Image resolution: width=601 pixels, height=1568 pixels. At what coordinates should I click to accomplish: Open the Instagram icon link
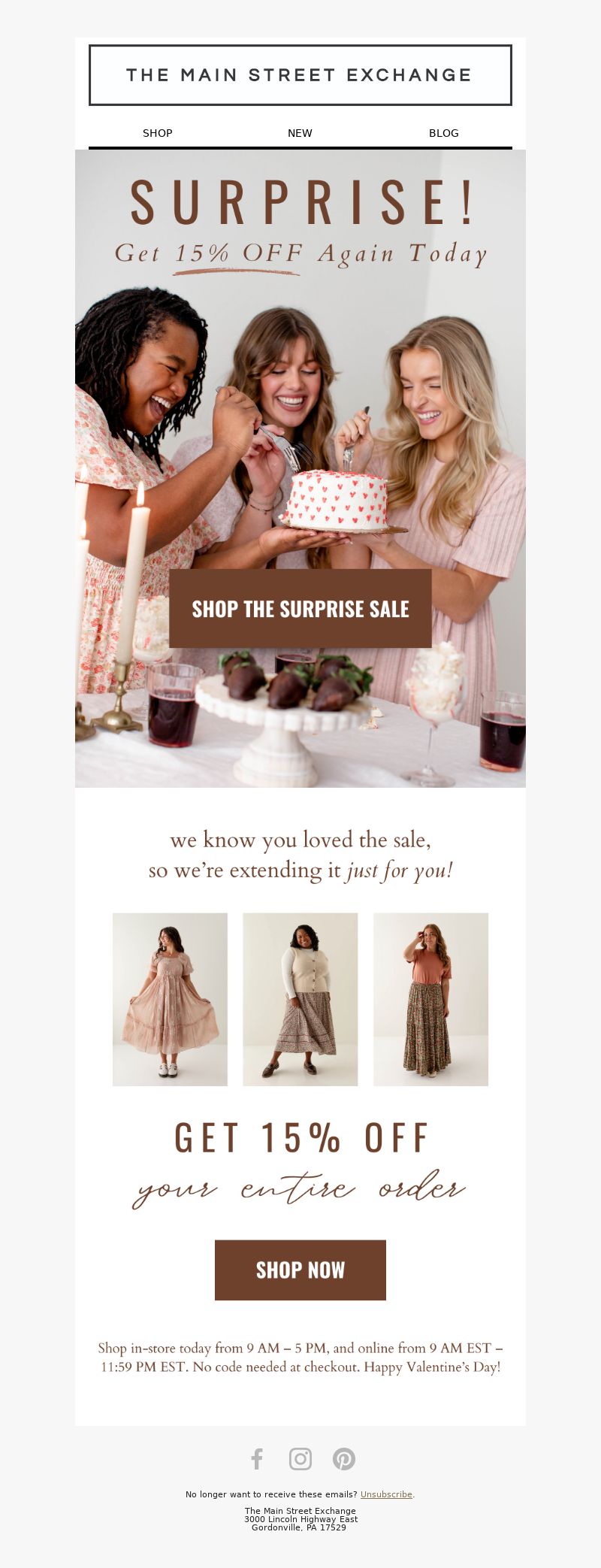click(300, 1459)
